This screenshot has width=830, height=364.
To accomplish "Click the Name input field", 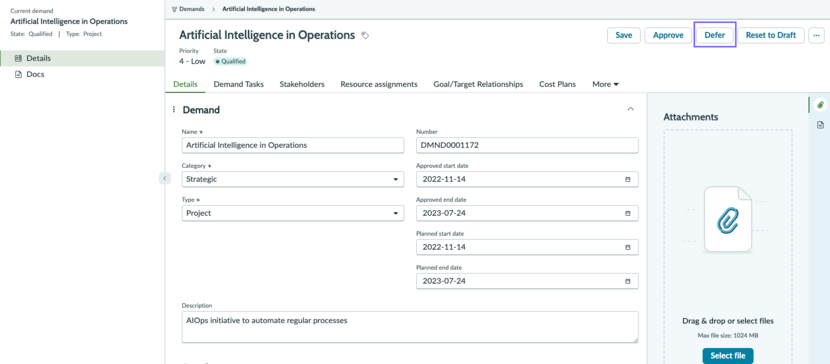I will pos(293,145).
